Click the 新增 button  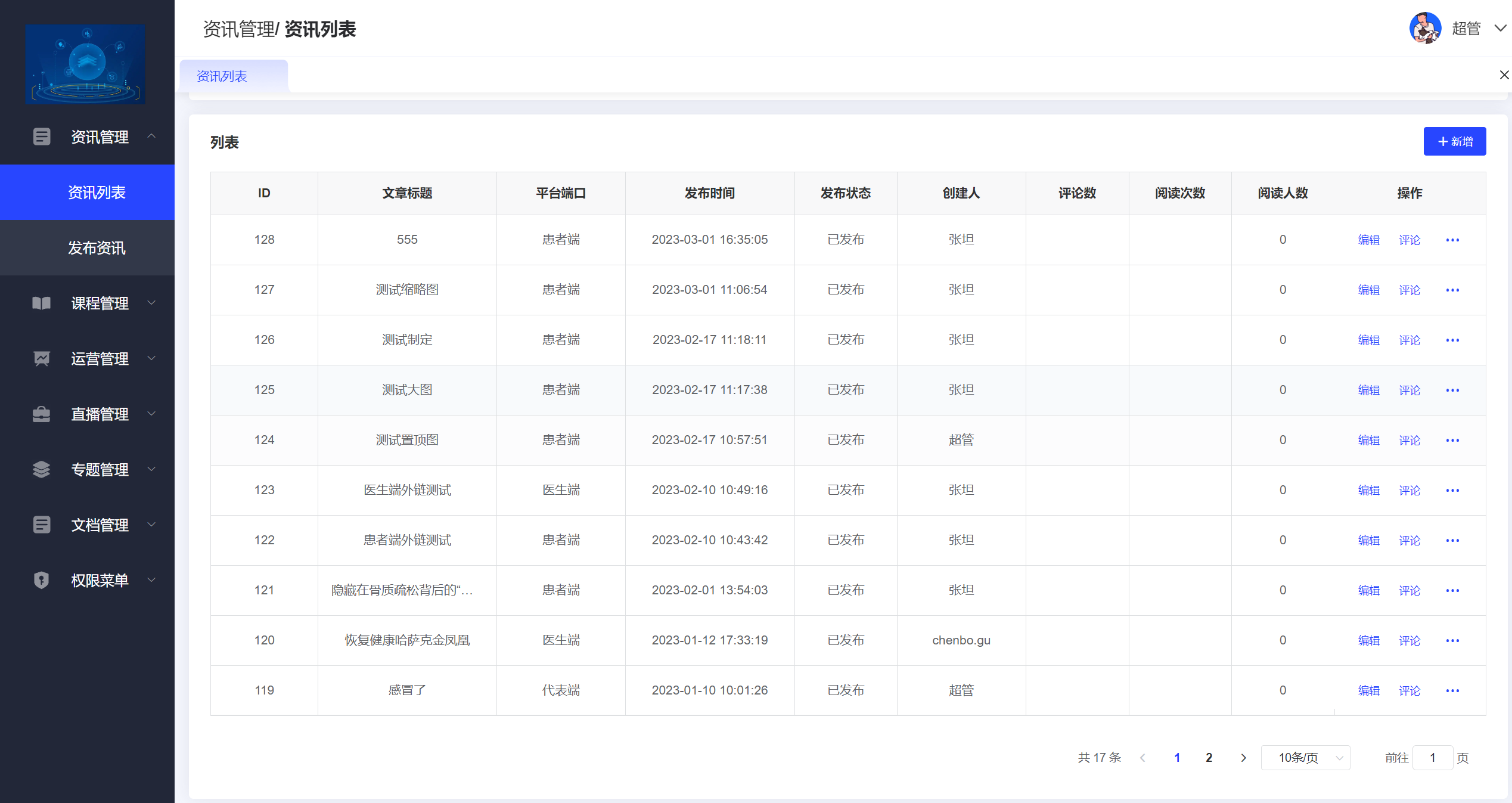coord(1455,141)
